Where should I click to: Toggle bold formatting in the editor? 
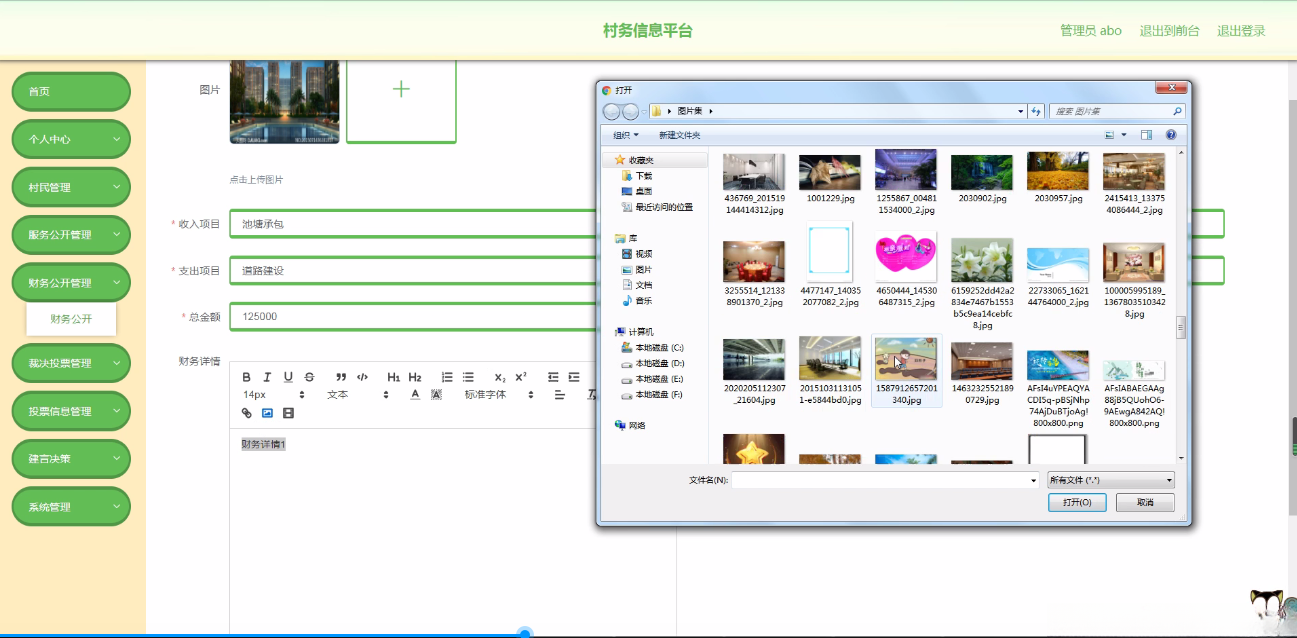(x=246, y=377)
